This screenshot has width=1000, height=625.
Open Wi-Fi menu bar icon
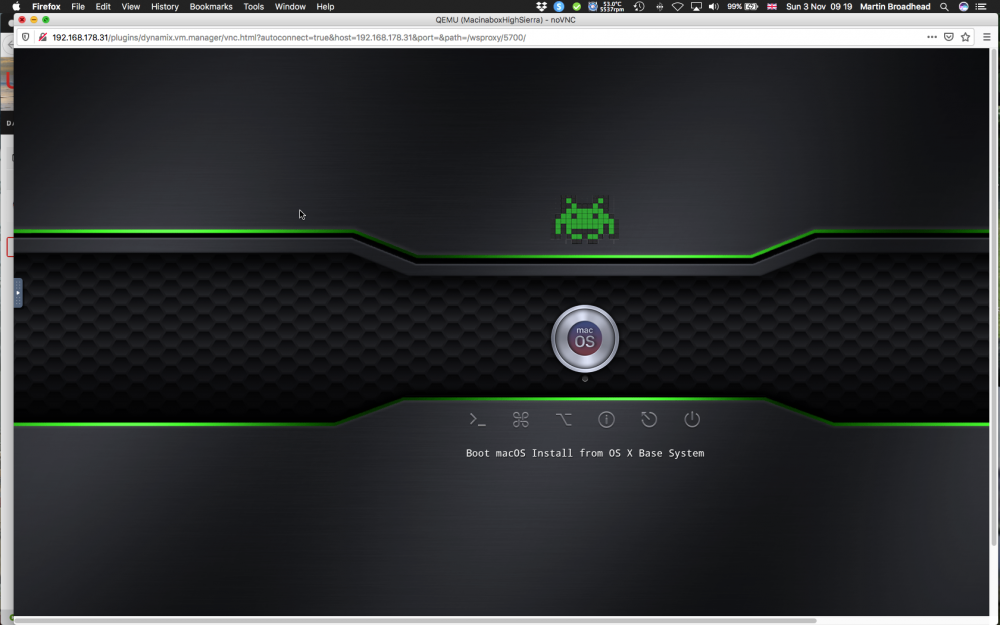[x=677, y=6]
